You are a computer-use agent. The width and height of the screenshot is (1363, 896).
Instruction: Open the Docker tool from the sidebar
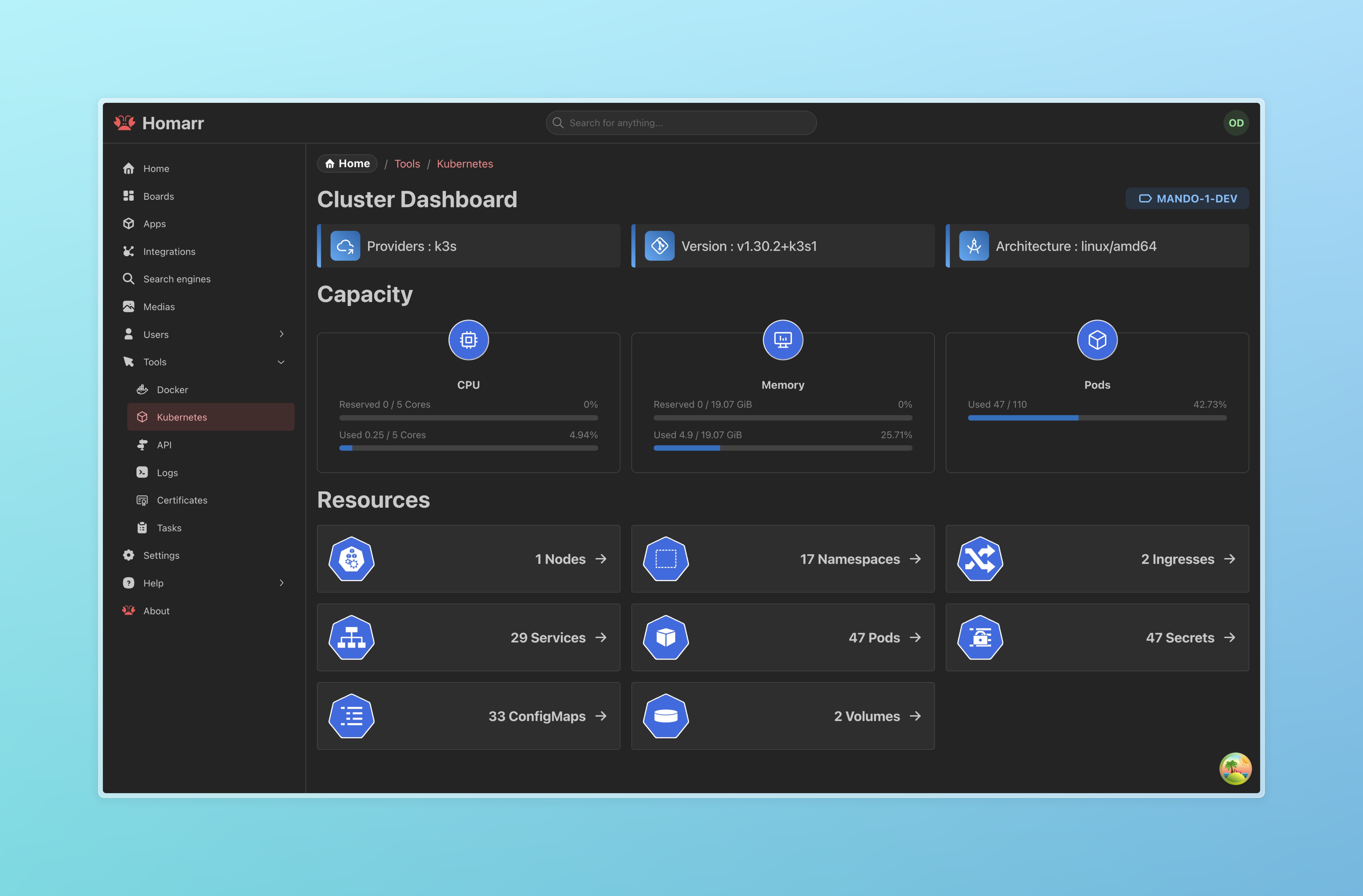[172, 389]
